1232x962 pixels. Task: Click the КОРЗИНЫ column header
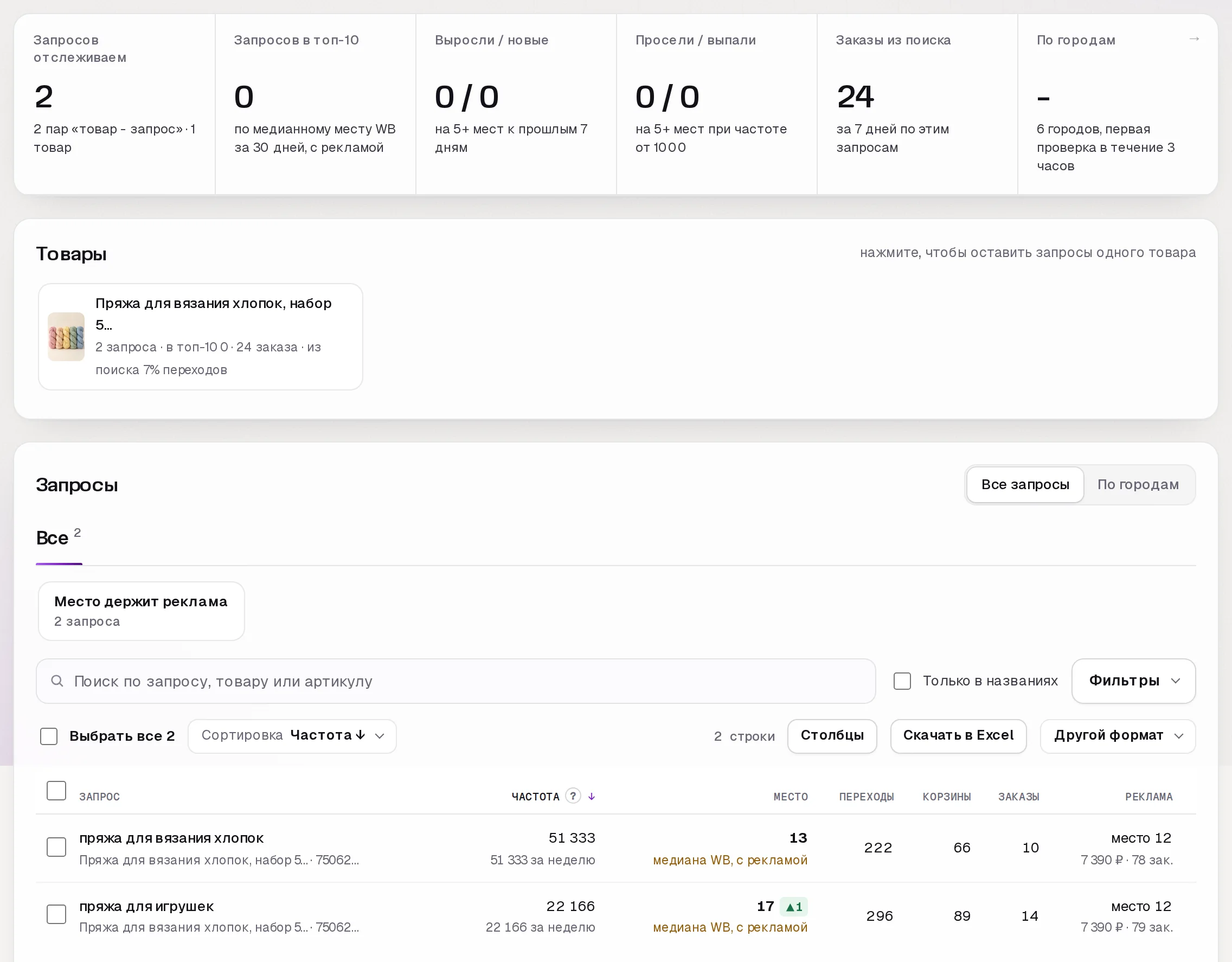pyautogui.click(x=947, y=797)
